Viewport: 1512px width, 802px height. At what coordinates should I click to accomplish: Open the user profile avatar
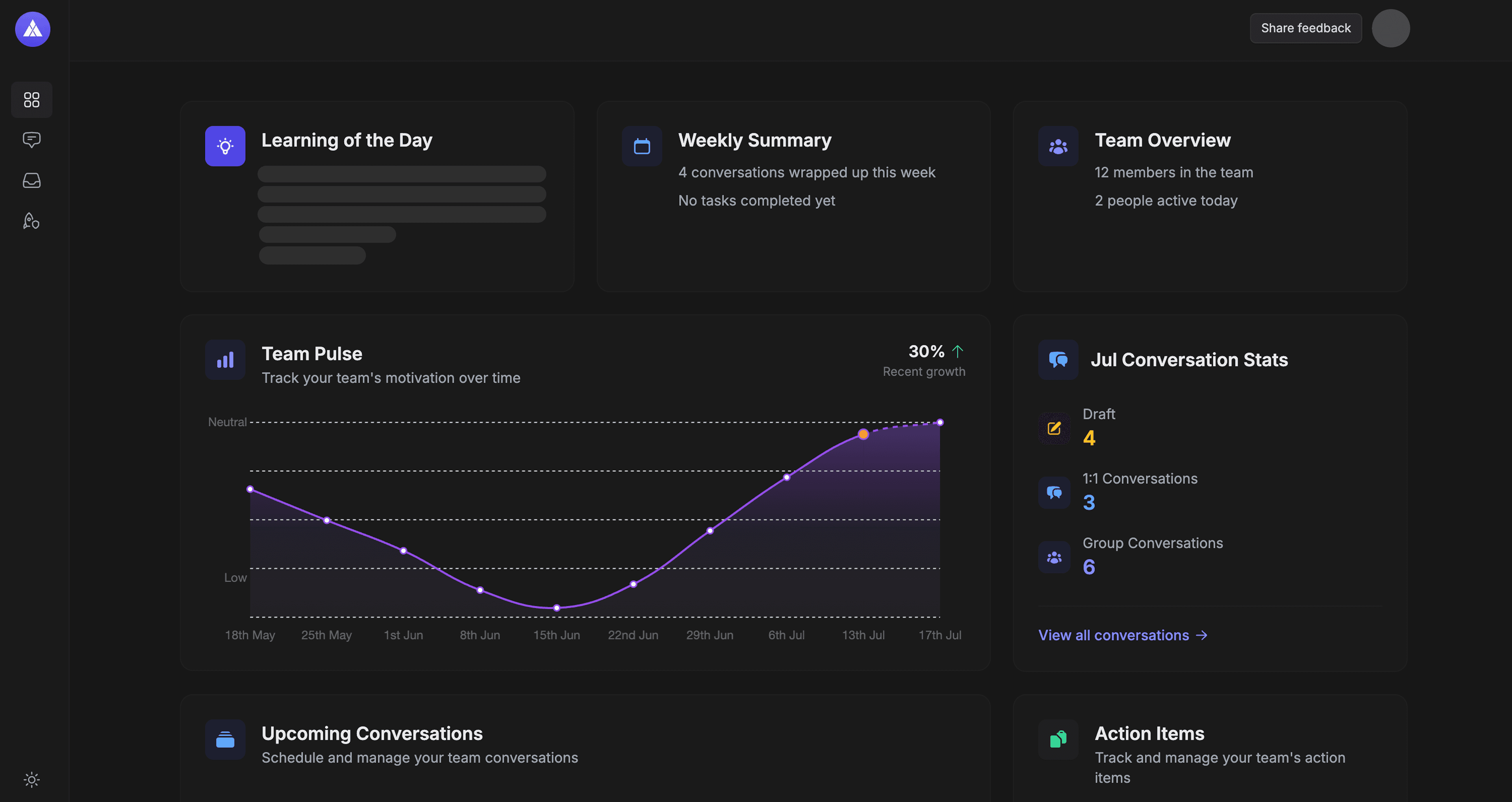tap(1390, 28)
